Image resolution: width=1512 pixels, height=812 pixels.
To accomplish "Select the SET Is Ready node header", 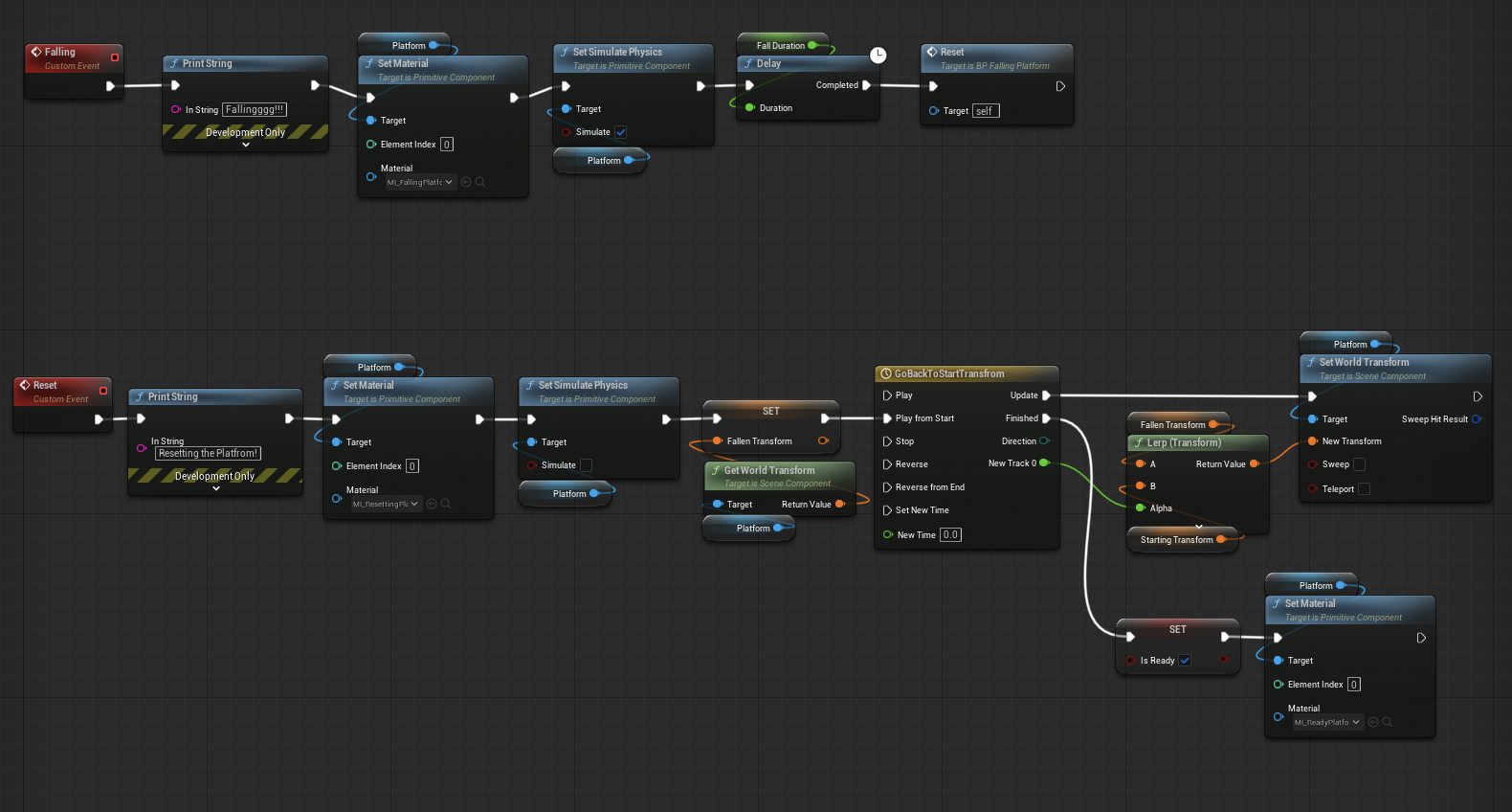I will [1178, 630].
